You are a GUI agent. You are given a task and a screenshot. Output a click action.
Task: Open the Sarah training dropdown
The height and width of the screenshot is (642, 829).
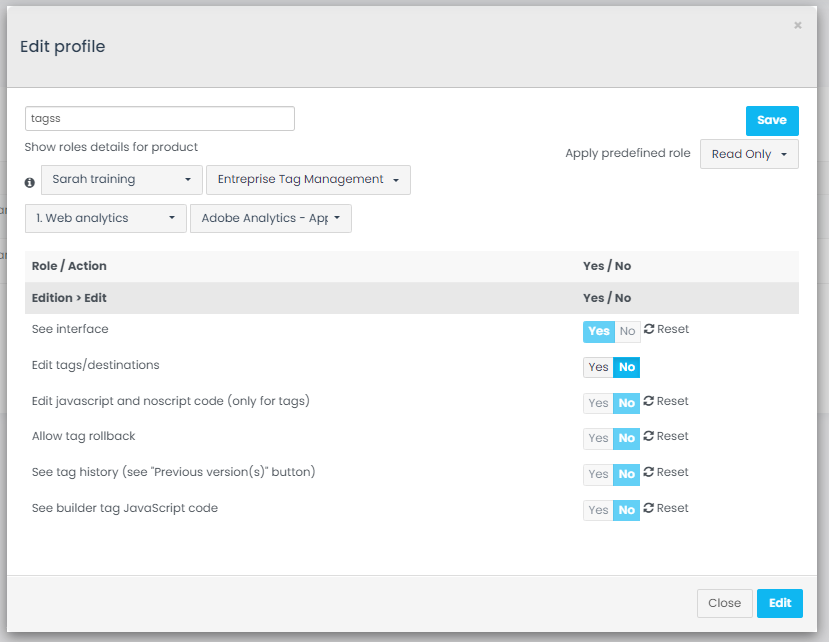(x=122, y=180)
